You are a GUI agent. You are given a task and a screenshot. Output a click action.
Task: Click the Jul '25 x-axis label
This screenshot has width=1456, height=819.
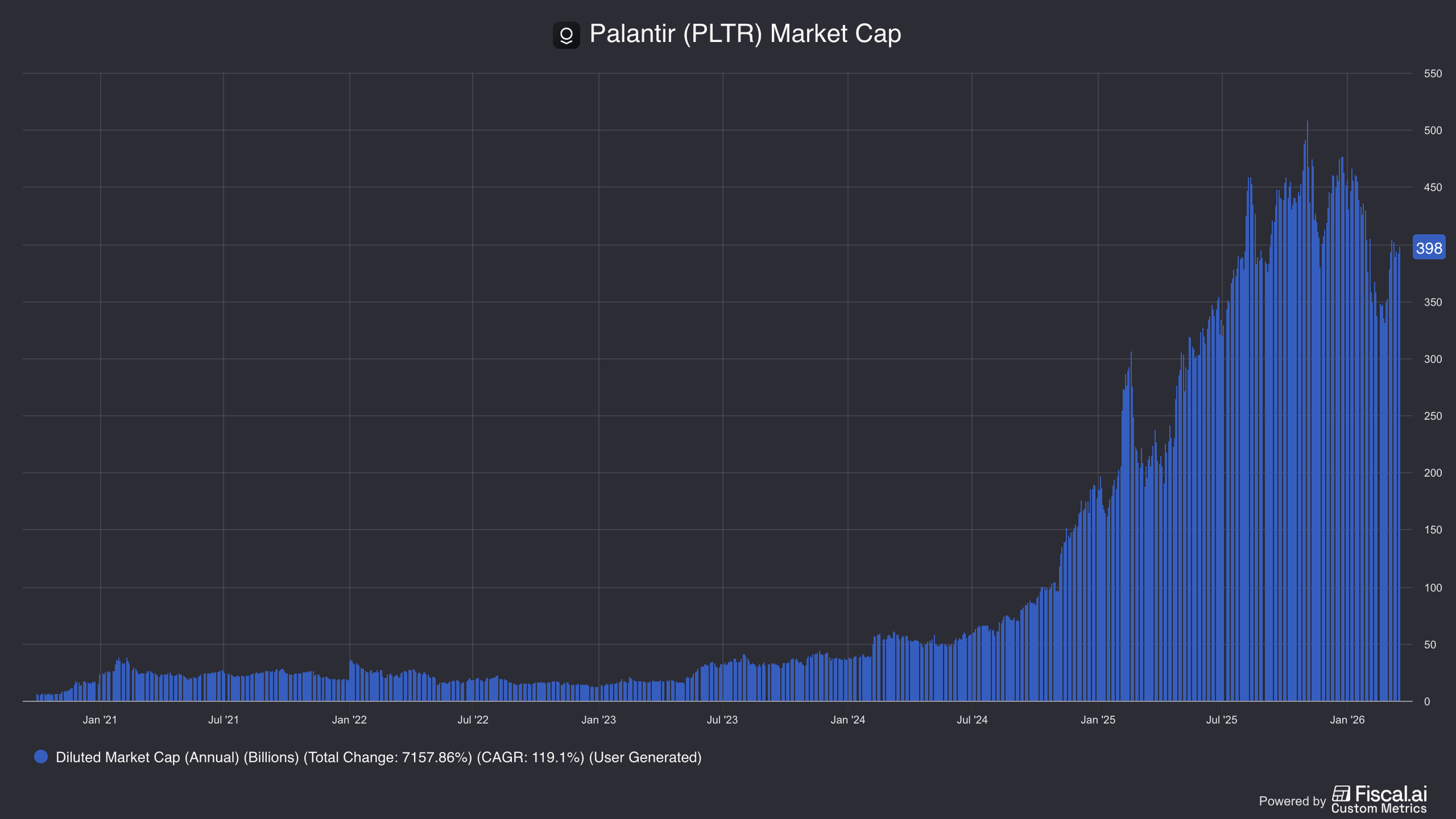pyautogui.click(x=1221, y=720)
